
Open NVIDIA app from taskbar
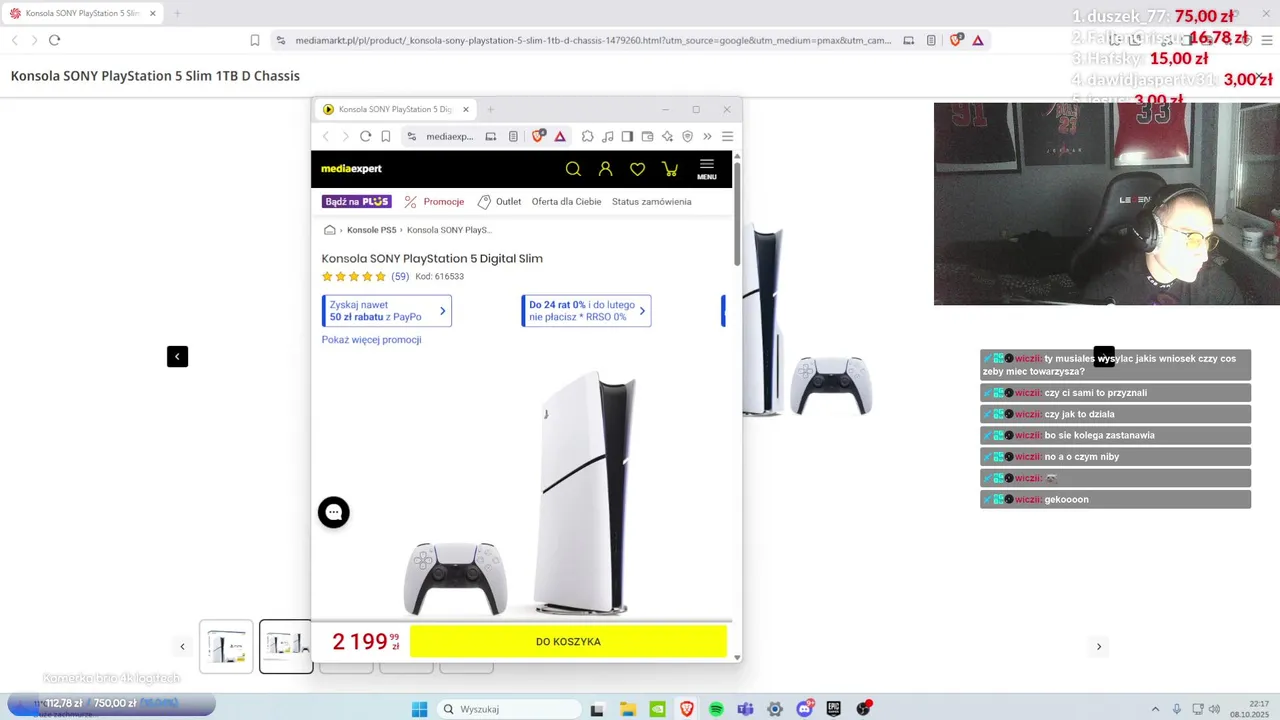(x=657, y=709)
